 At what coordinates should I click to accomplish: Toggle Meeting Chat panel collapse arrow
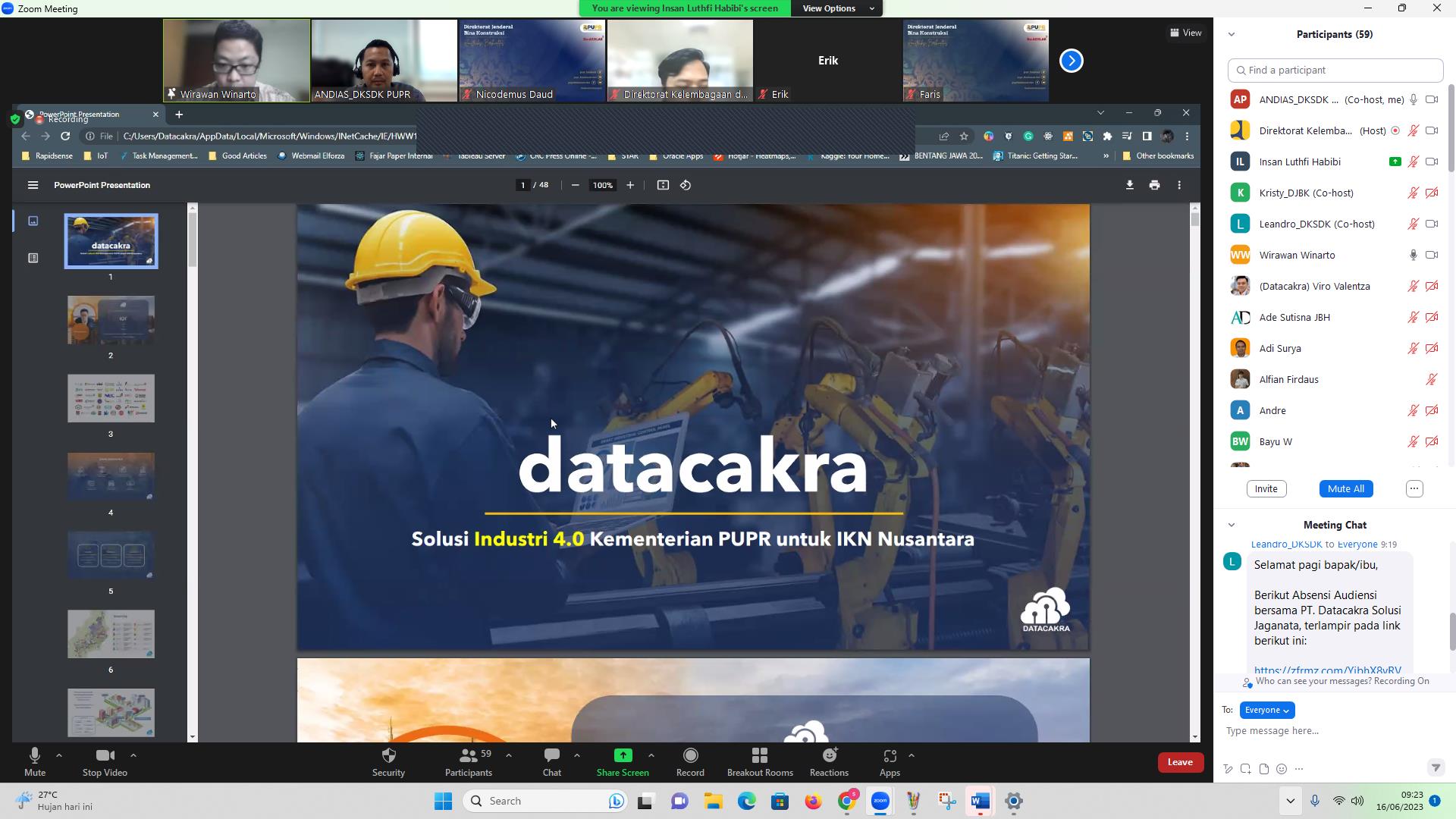tap(1231, 524)
